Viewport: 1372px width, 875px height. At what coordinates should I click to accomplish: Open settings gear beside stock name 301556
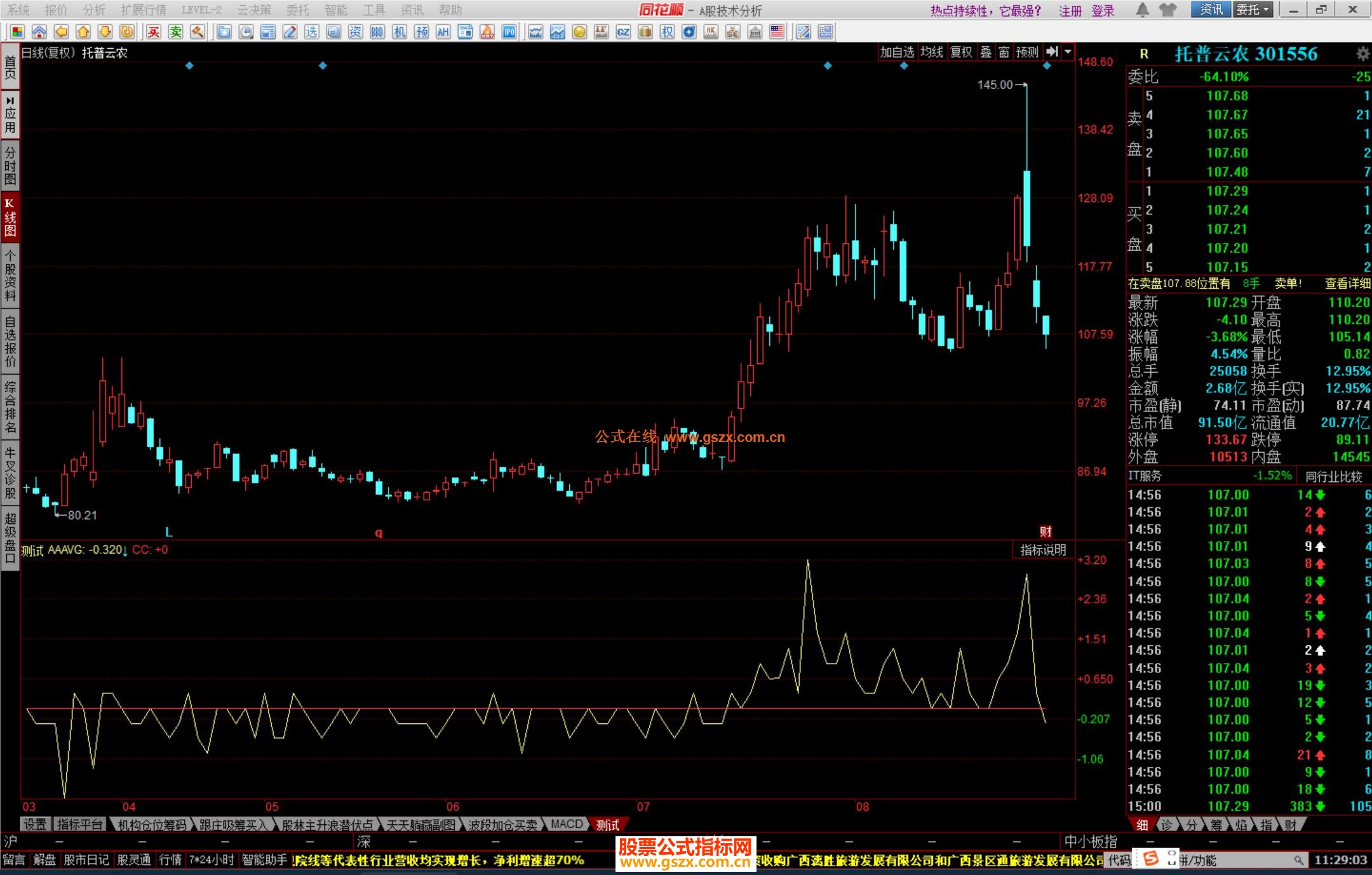[1362, 54]
